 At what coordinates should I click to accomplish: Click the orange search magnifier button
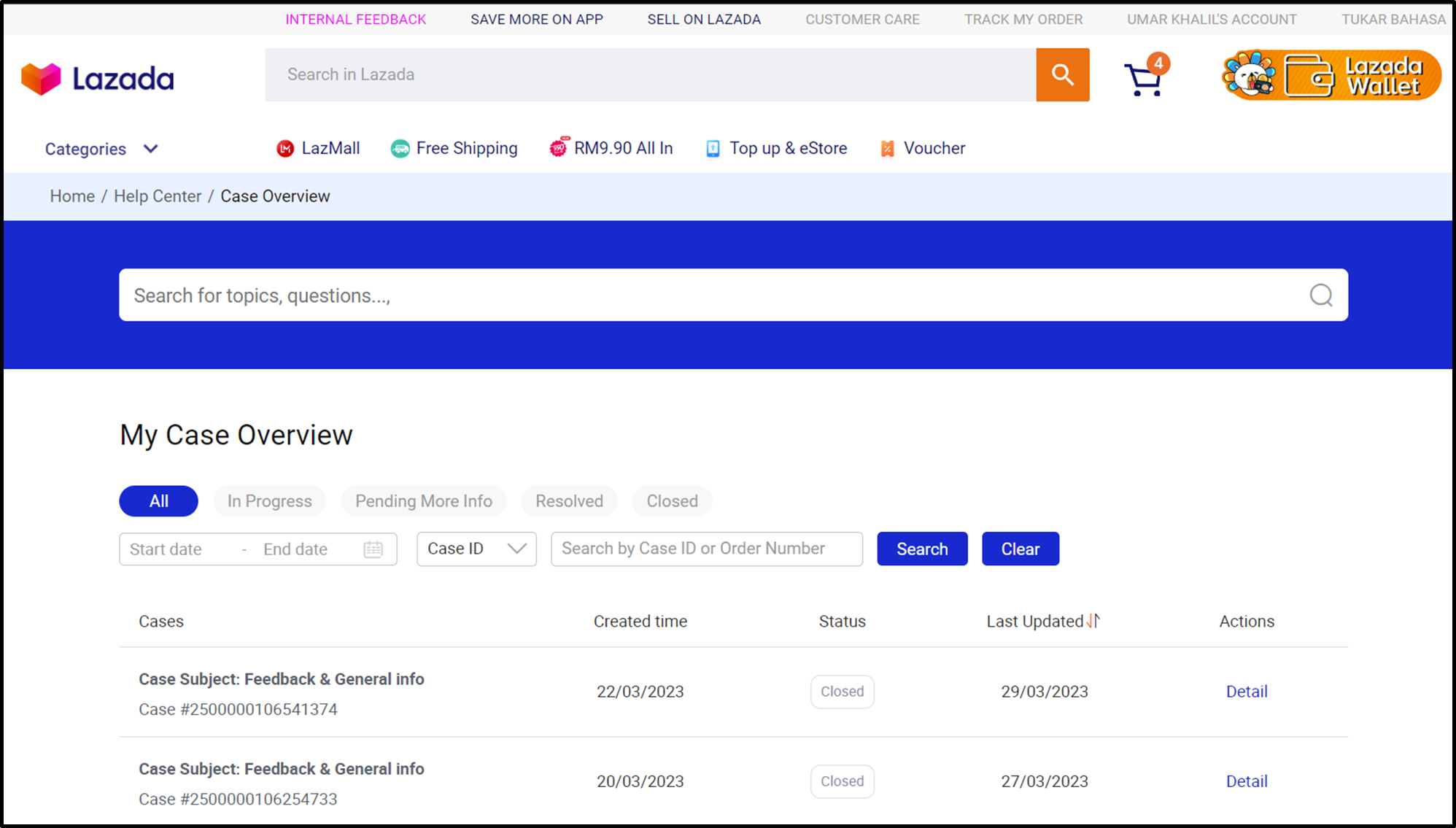[1062, 74]
